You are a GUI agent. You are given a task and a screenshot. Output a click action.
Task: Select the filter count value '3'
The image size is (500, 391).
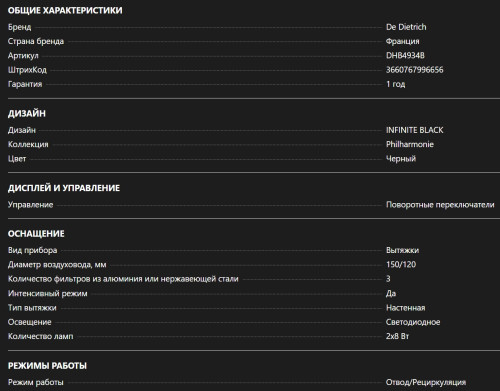pos(388,279)
